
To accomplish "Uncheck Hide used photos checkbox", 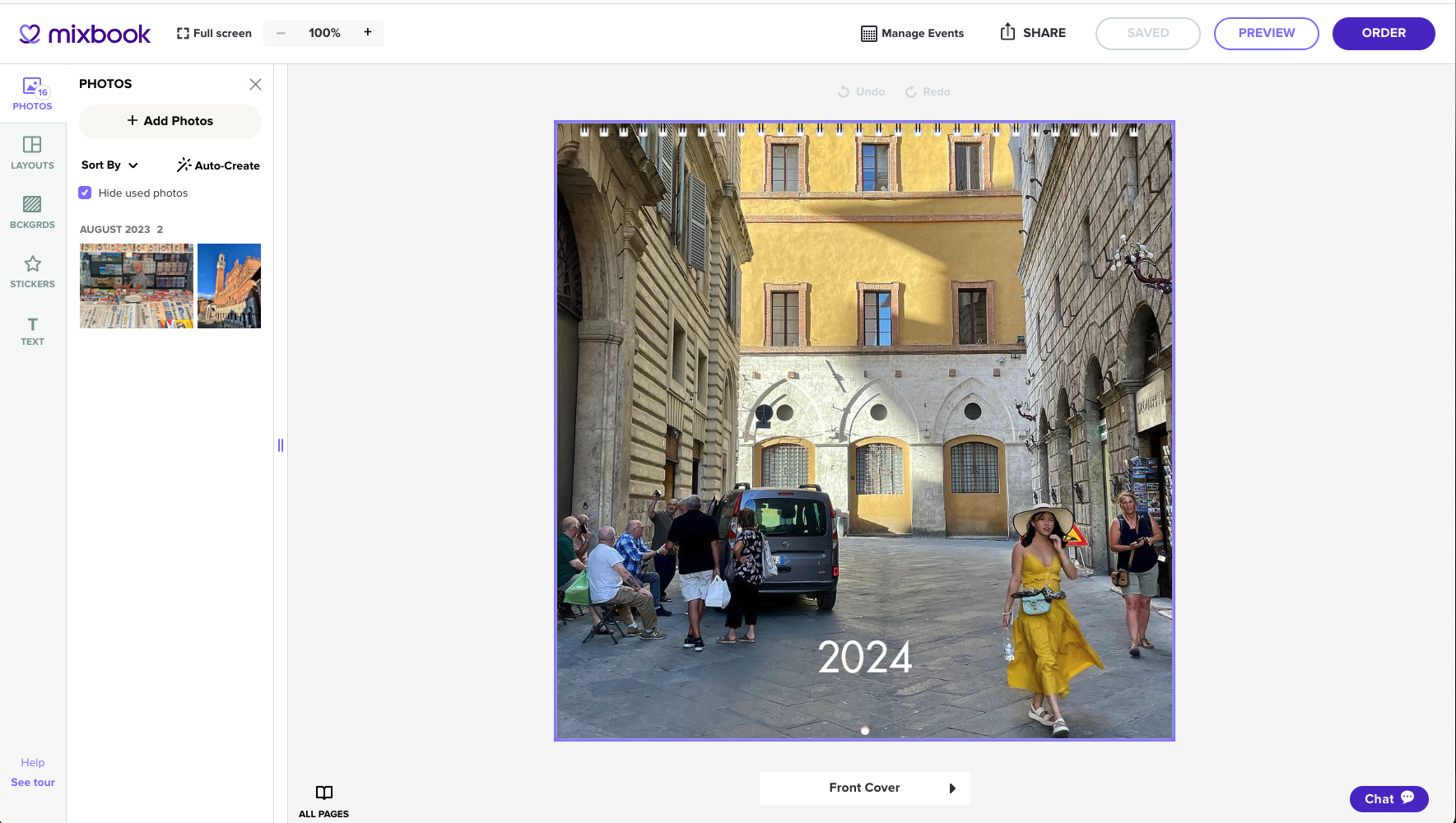I will (85, 193).
